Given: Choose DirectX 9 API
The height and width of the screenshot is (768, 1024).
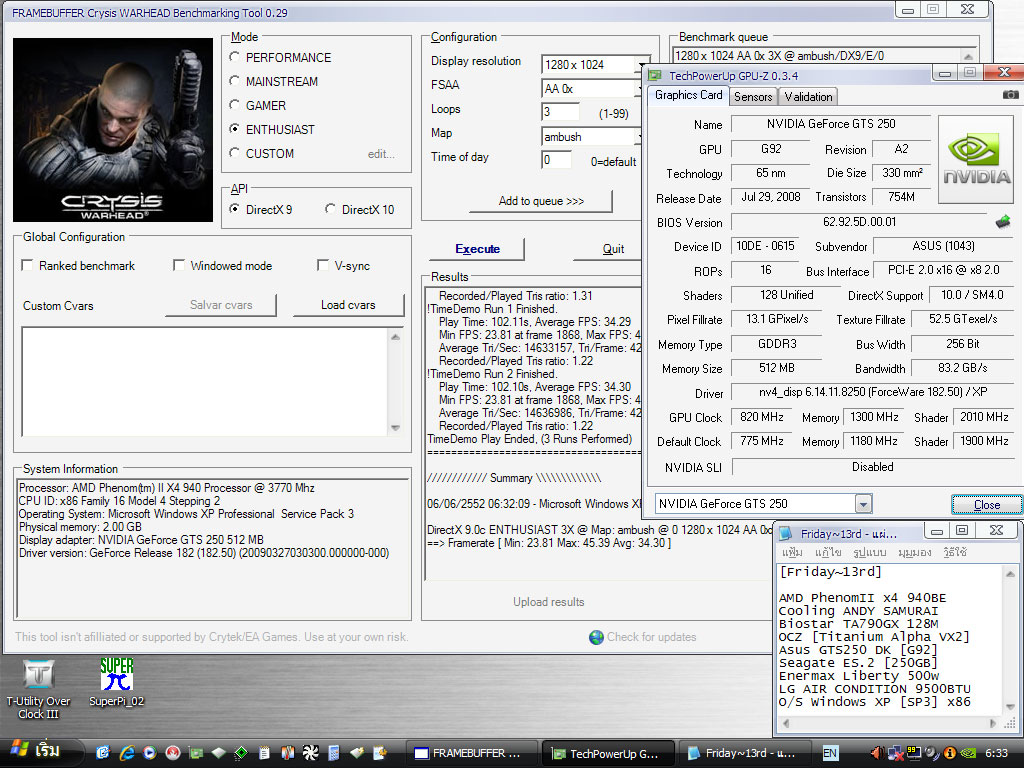Looking at the screenshot, I should [261, 209].
